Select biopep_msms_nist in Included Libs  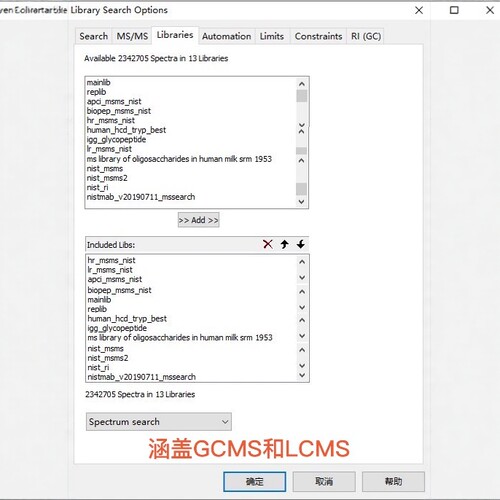[119, 290]
